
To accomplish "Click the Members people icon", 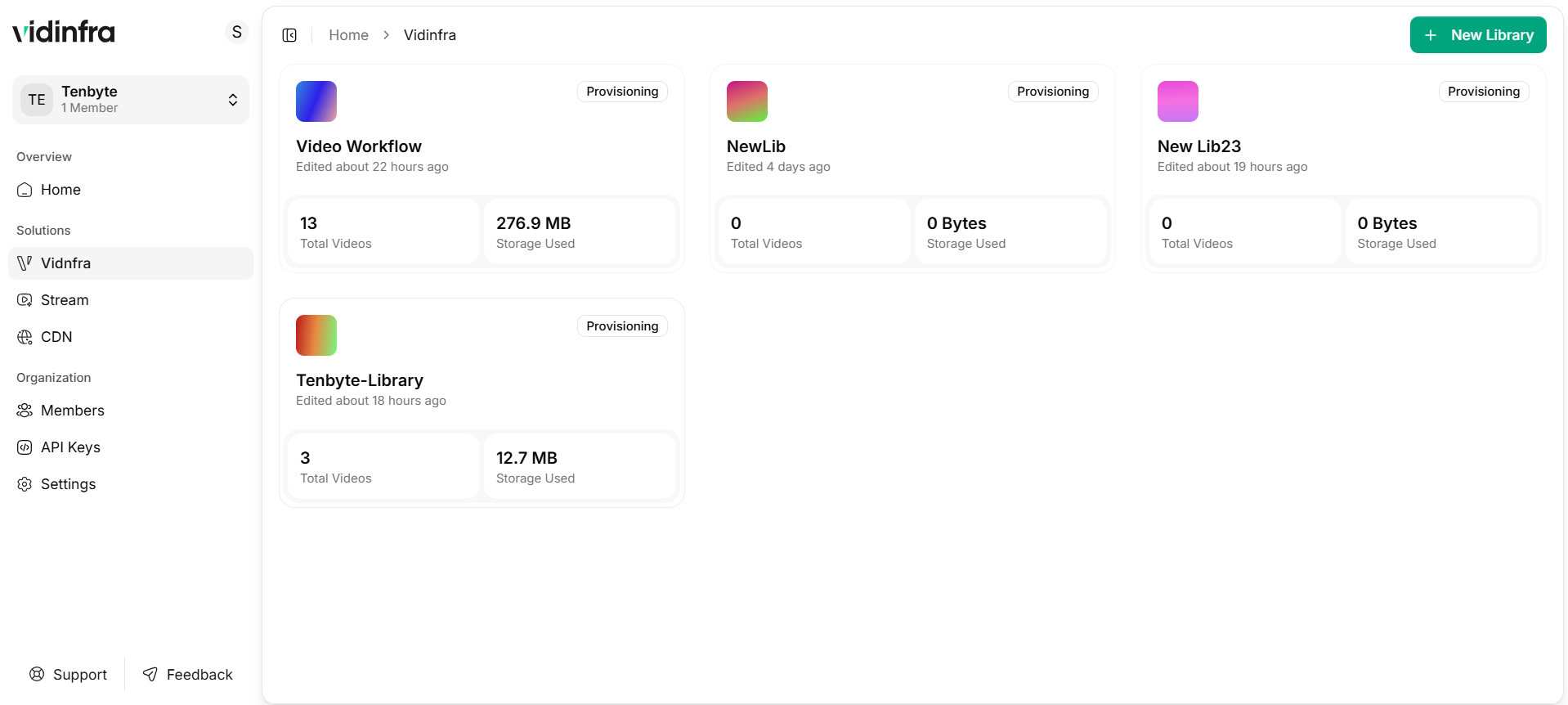I will [x=25, y=411].
